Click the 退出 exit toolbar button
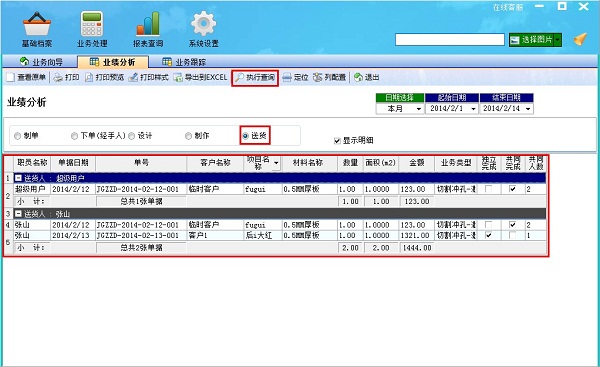The image size is (600, 367). [367, 77]
